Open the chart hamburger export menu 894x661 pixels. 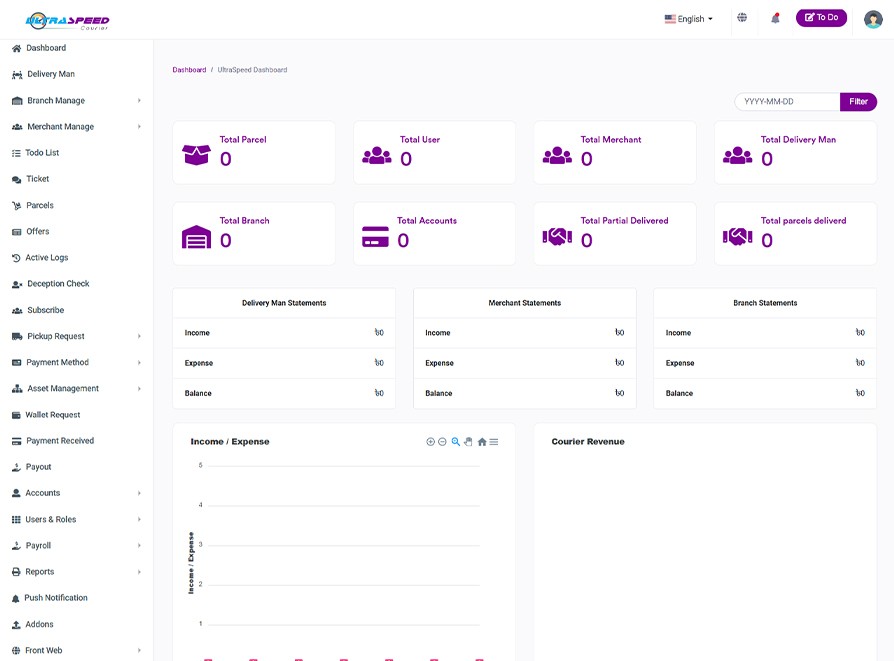(494, 442)
